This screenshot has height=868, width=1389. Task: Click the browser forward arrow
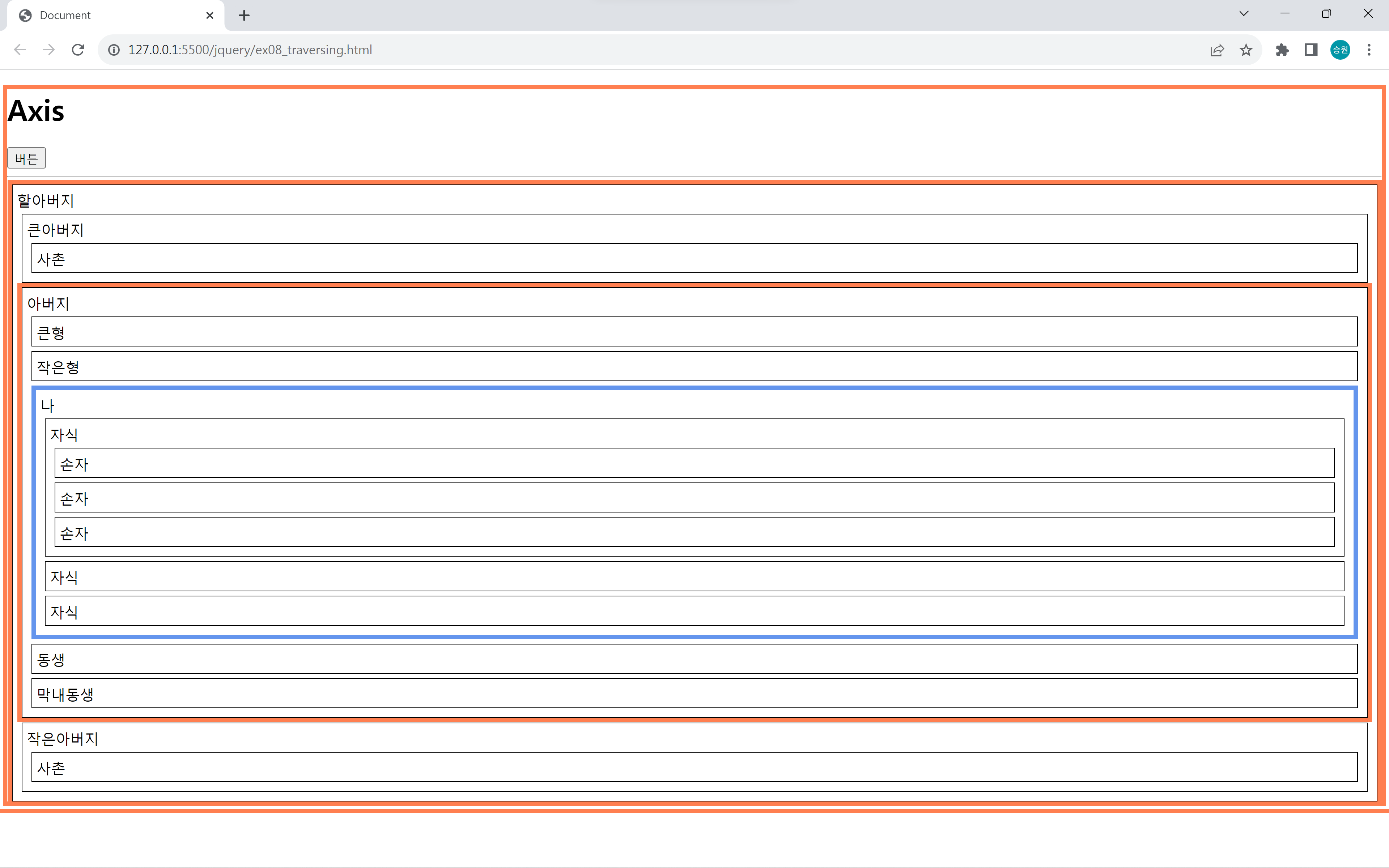49,50
